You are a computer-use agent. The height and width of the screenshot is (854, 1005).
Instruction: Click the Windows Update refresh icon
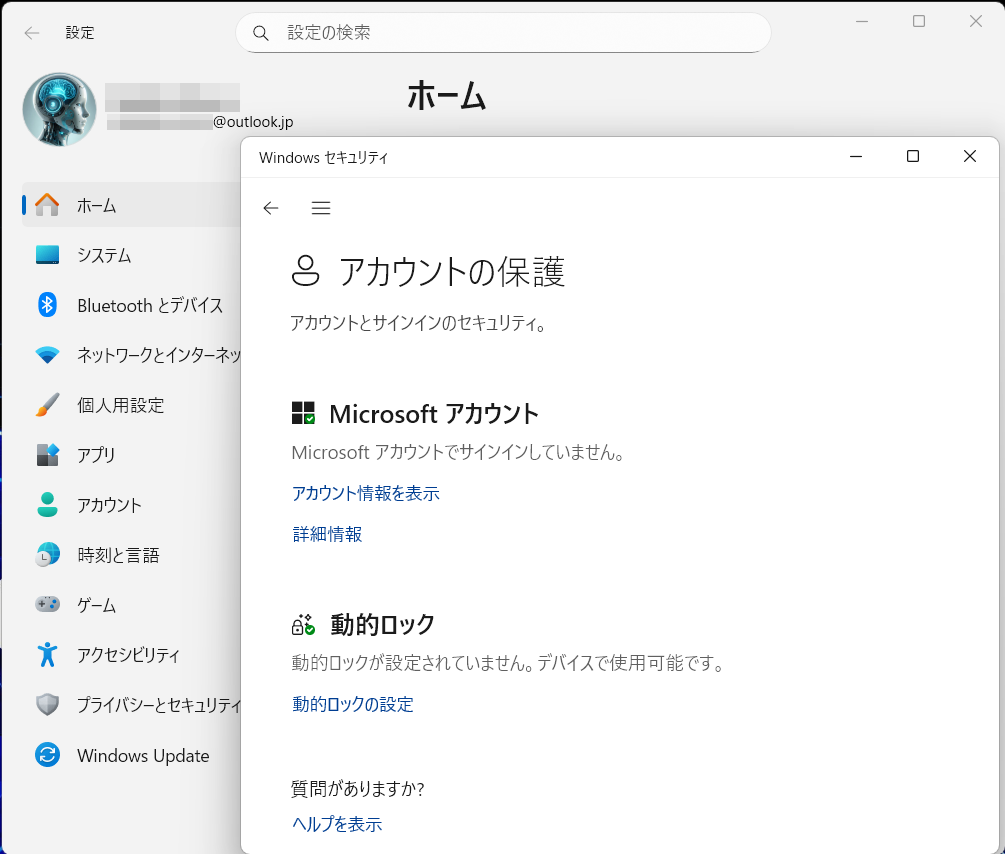click(47, 755)
